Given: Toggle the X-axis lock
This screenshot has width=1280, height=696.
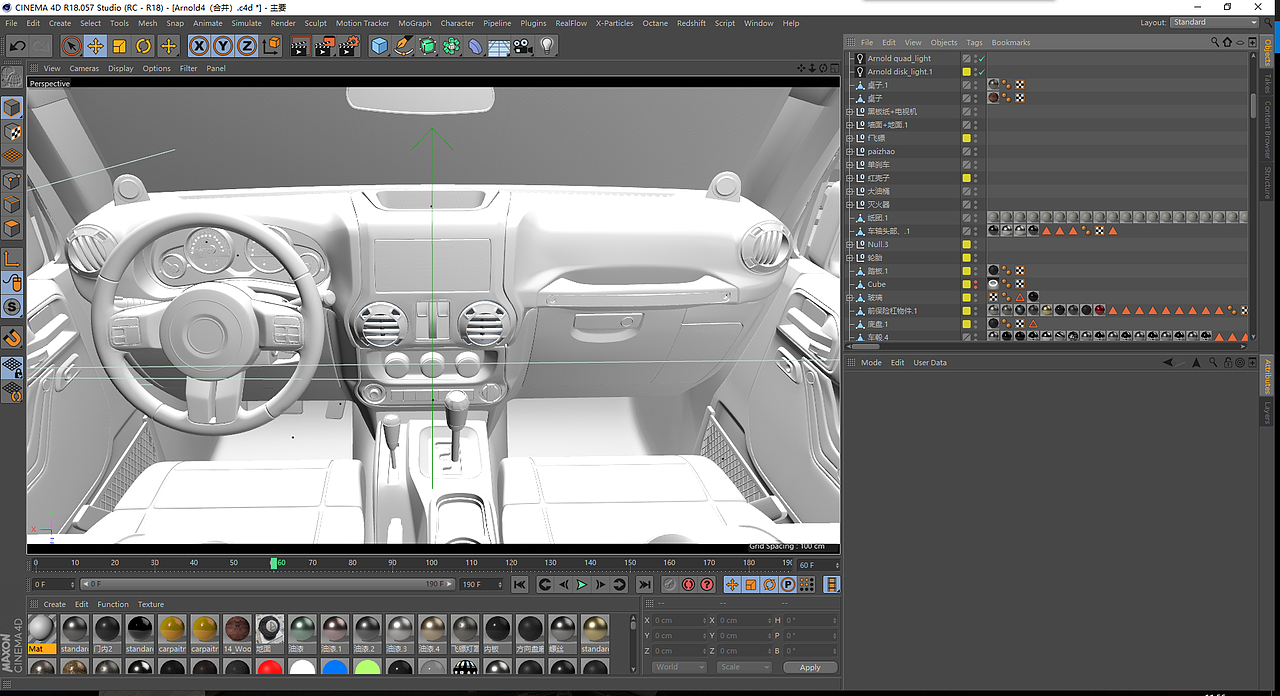Looking at the screenshot, I should tap(199, 46).
